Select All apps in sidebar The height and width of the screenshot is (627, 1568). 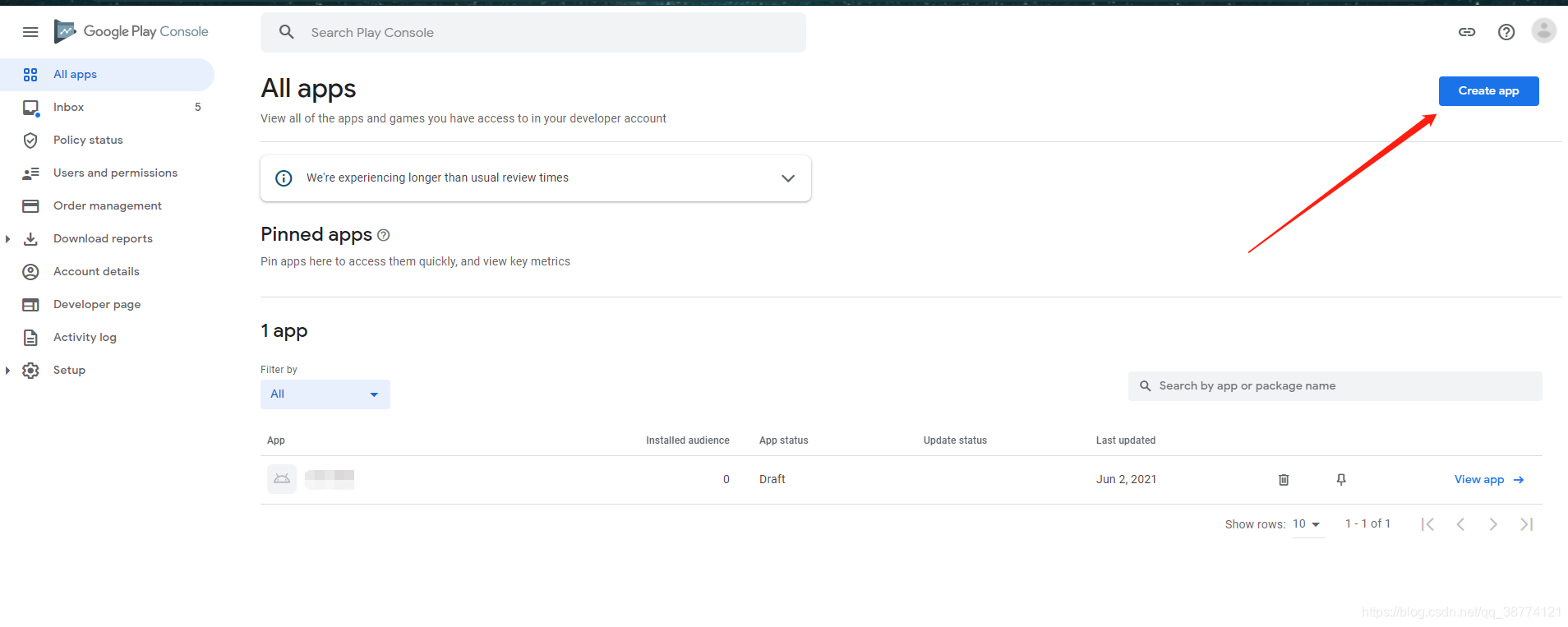tap(107, 75)
